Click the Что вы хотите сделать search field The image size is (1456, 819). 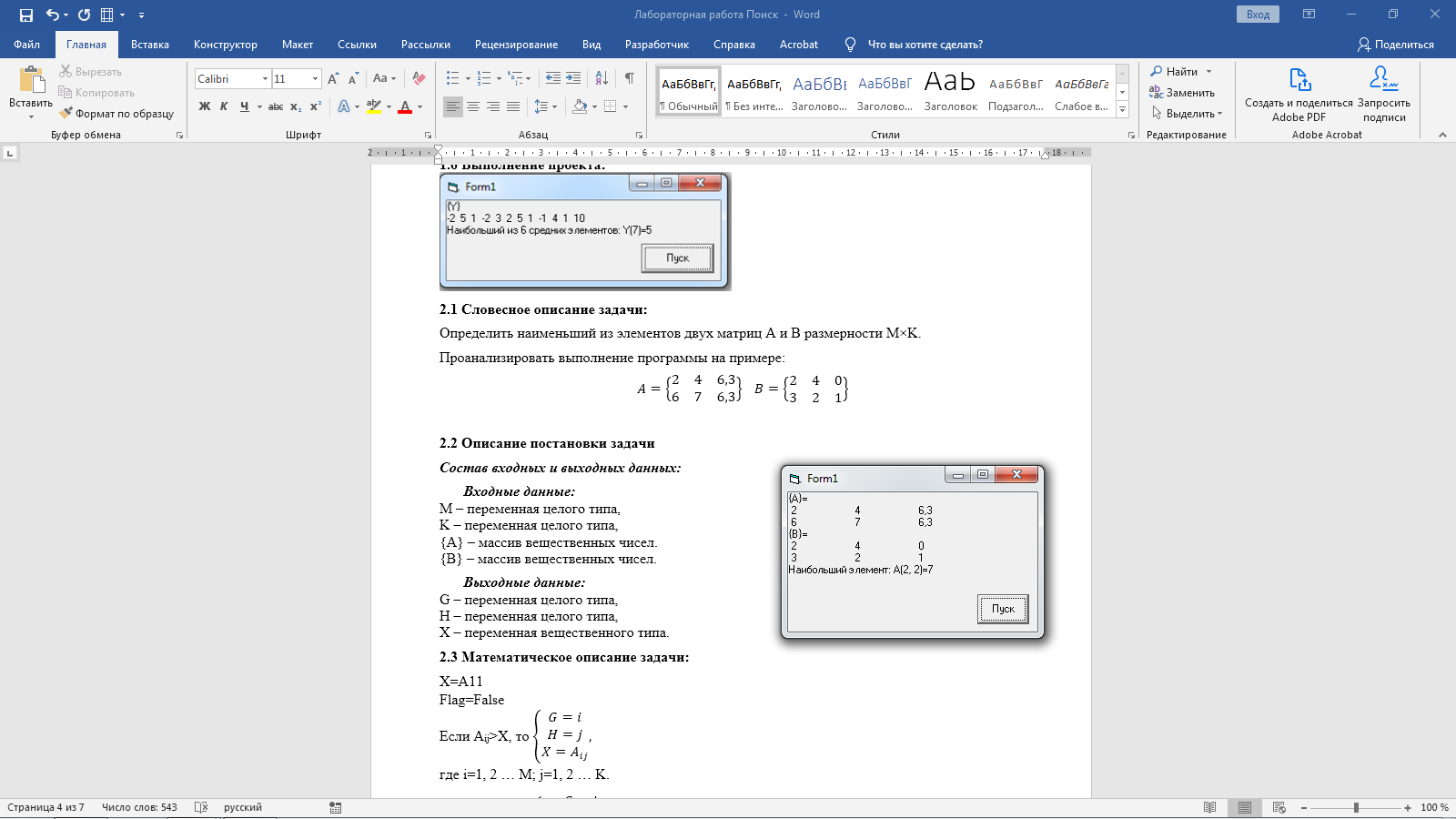925,45
